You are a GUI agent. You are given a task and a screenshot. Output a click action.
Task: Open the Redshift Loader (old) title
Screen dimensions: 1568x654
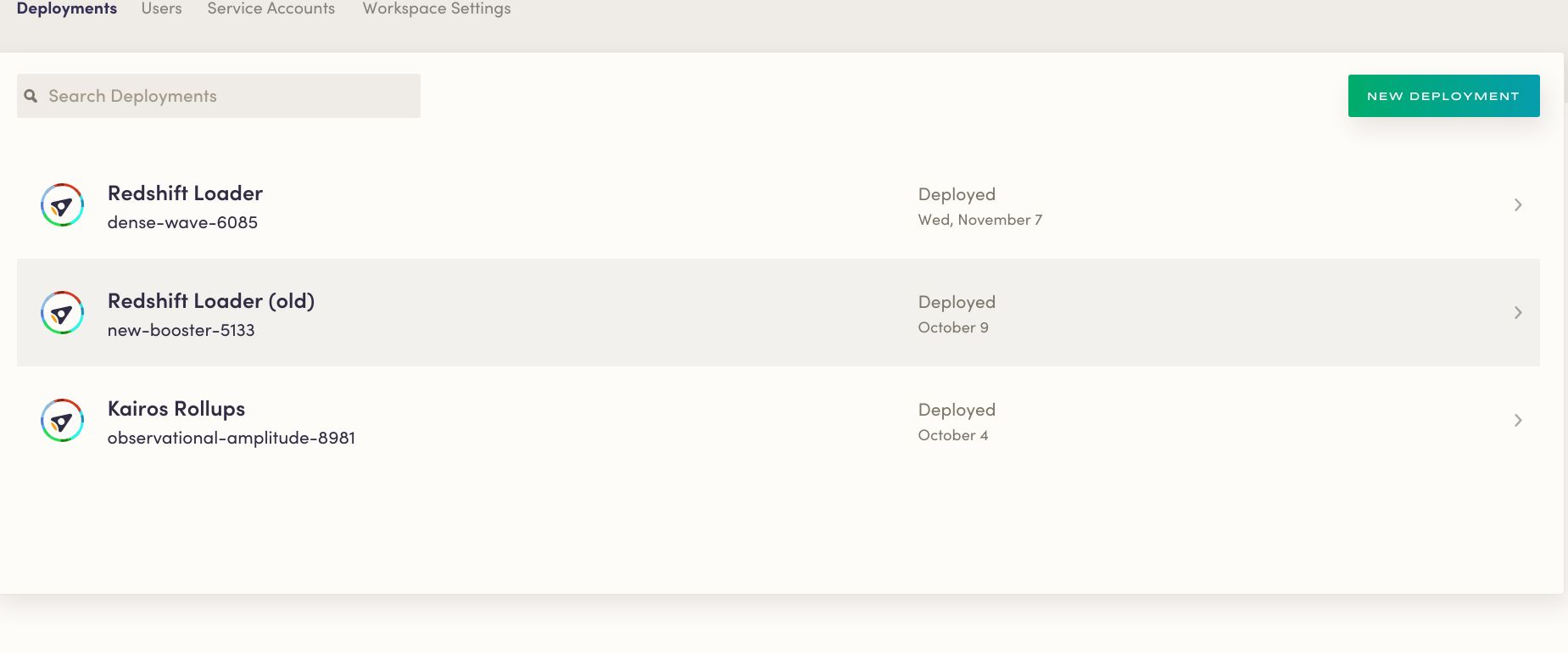(x=211, y=301)
